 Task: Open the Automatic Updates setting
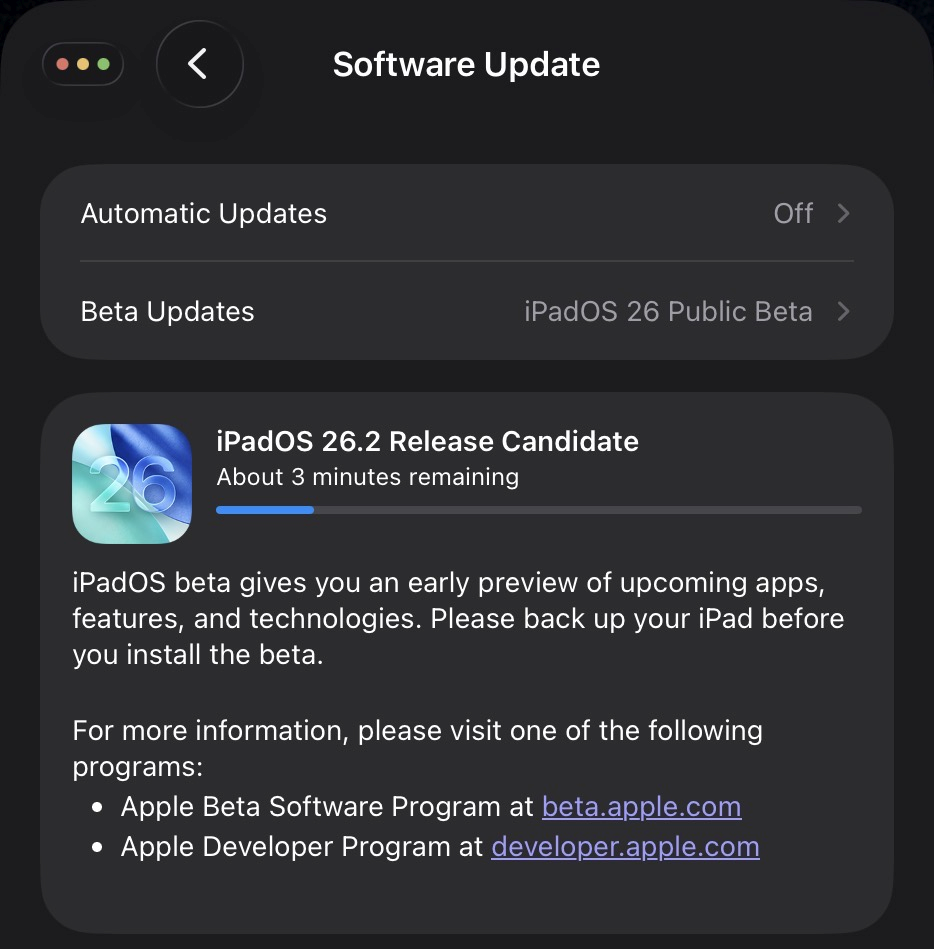[x=204, y=214]
